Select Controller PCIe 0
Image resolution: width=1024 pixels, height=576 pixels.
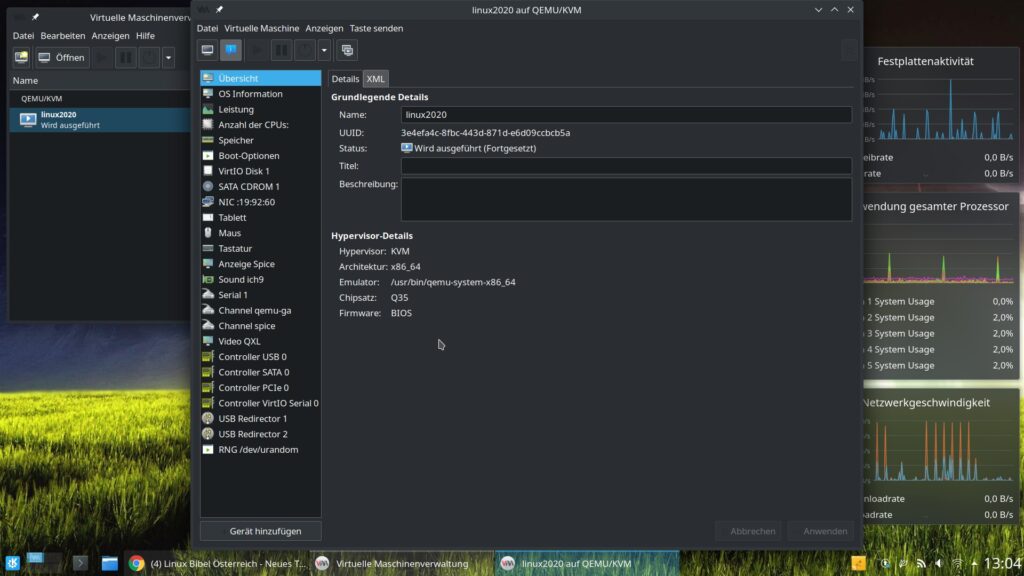(x=261, y=387)
